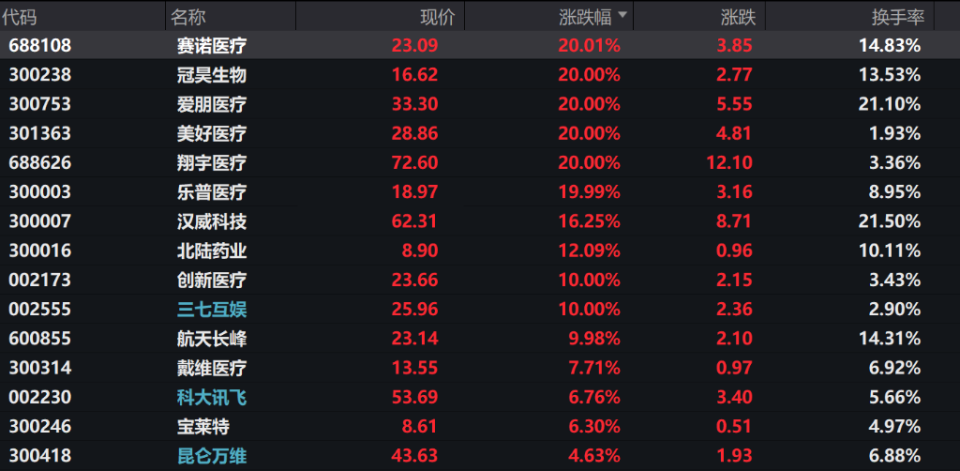
Task: Open stock 赛诺医疗 row
Action: tap(211, 45)
